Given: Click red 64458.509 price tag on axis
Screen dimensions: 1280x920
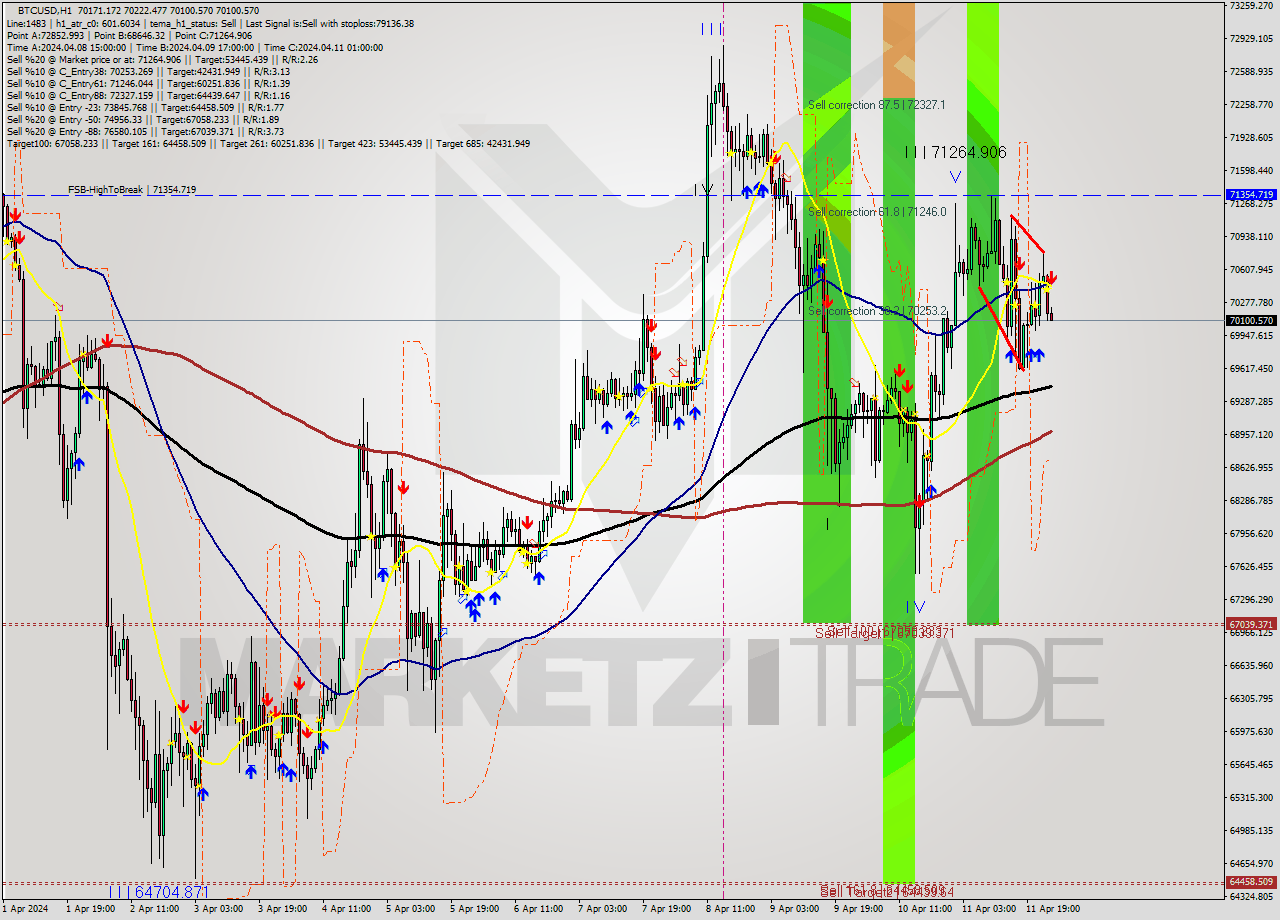Looking at the screenshot, I should [1251, 882].
